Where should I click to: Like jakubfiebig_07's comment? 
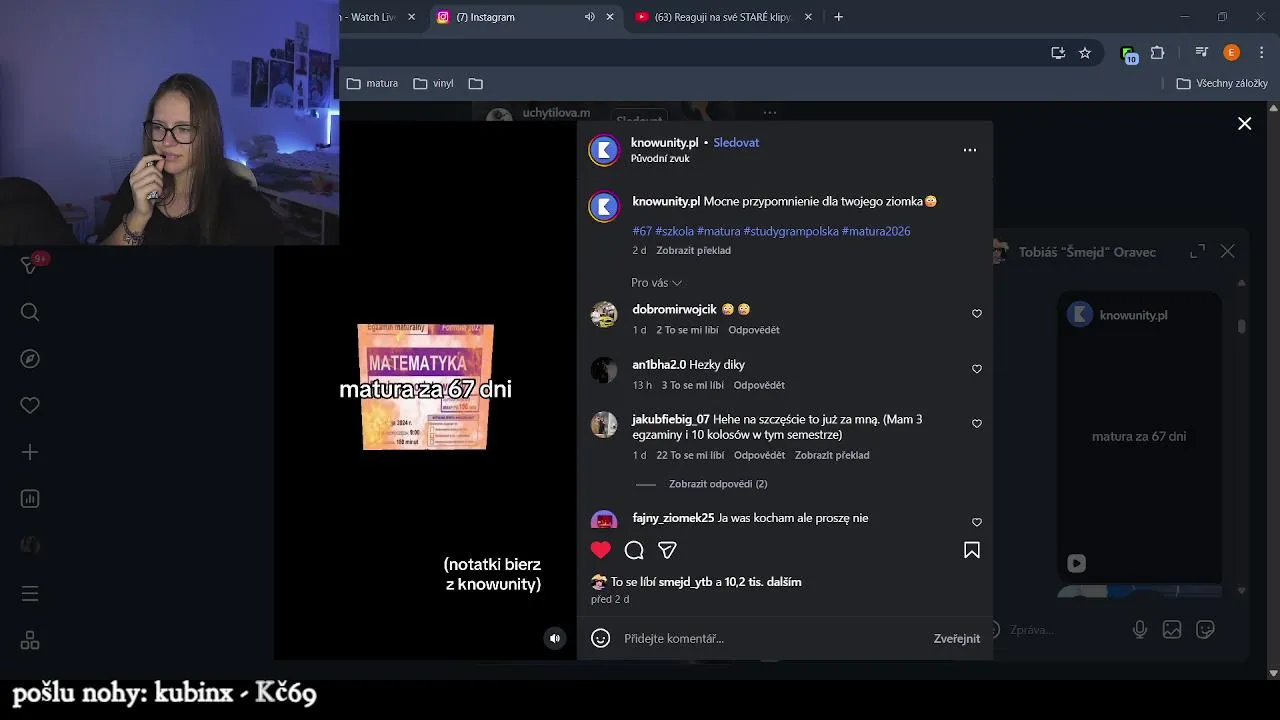pyautogui.click(x=977, y=424)
